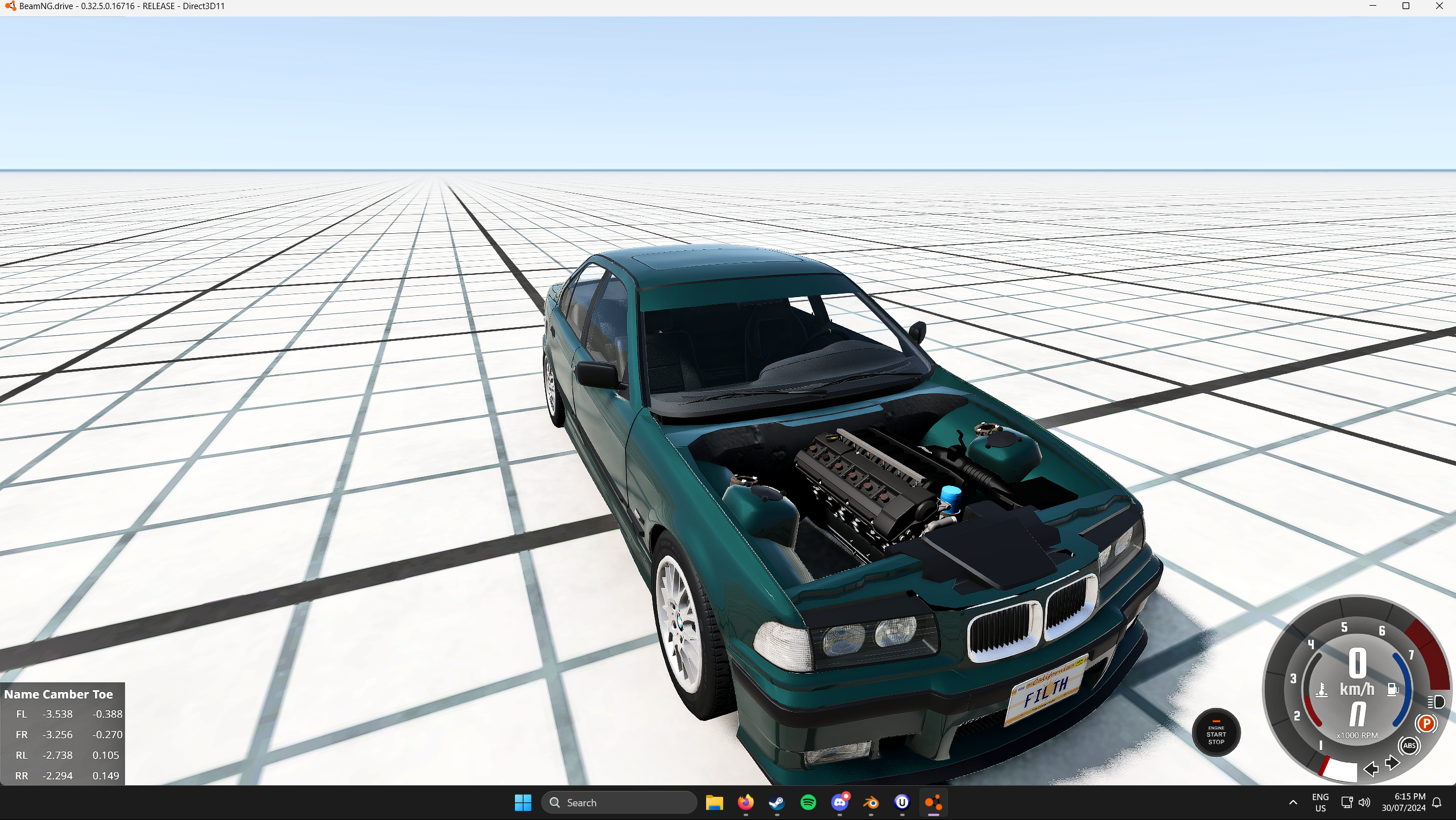Open the notification bell
Screen dimensions: 1456x820
1437,802
